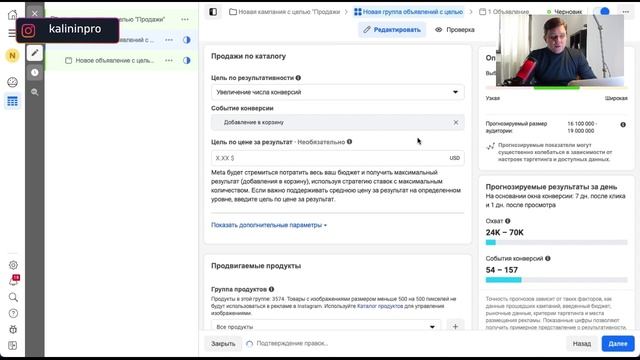Viewport: 640px width, 360px height.
Task: Open the top-right three-dot options menu
Action: coord(626,12)
